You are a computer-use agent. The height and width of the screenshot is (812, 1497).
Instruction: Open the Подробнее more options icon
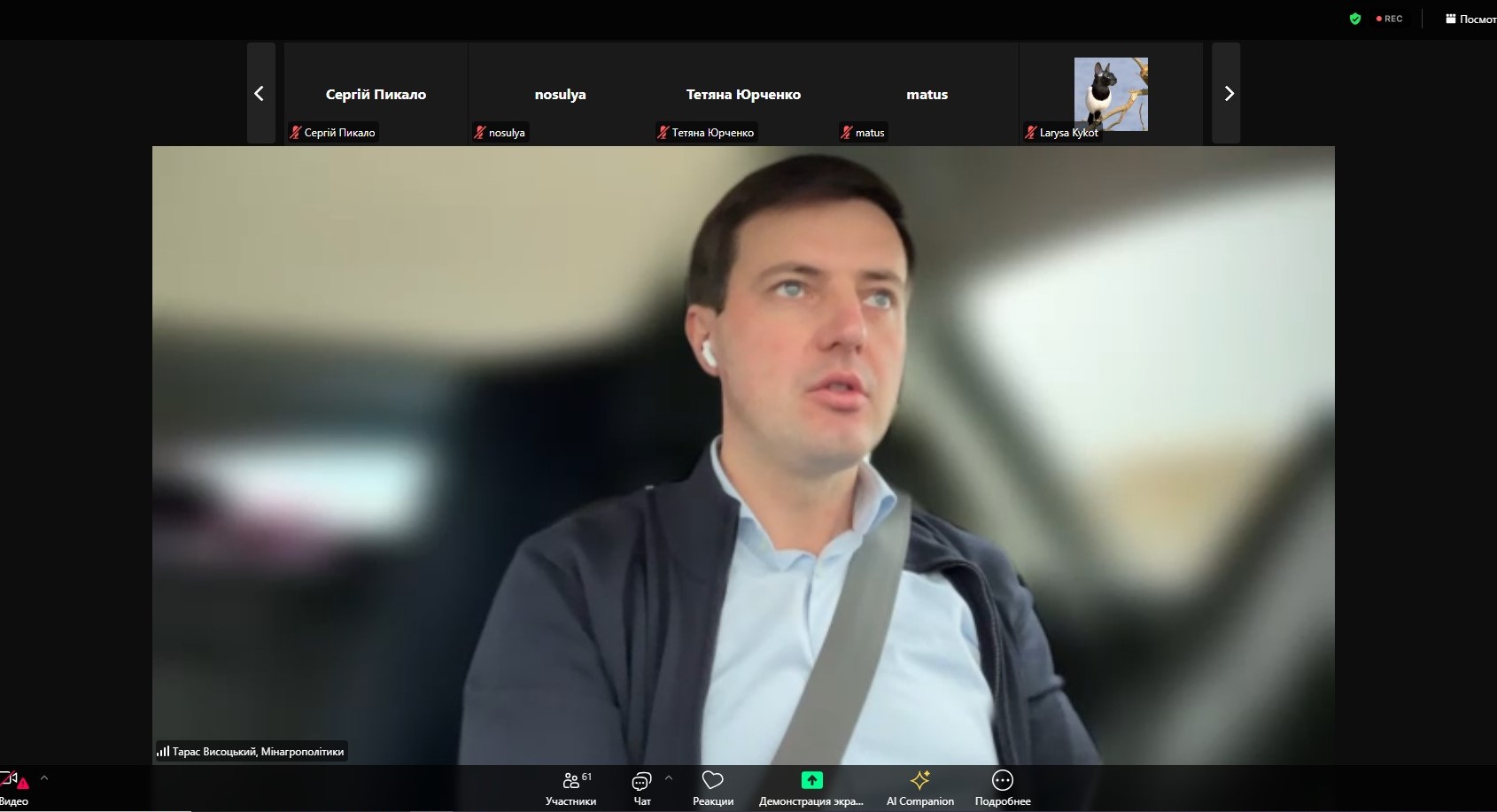click(x=1002, y=780)
